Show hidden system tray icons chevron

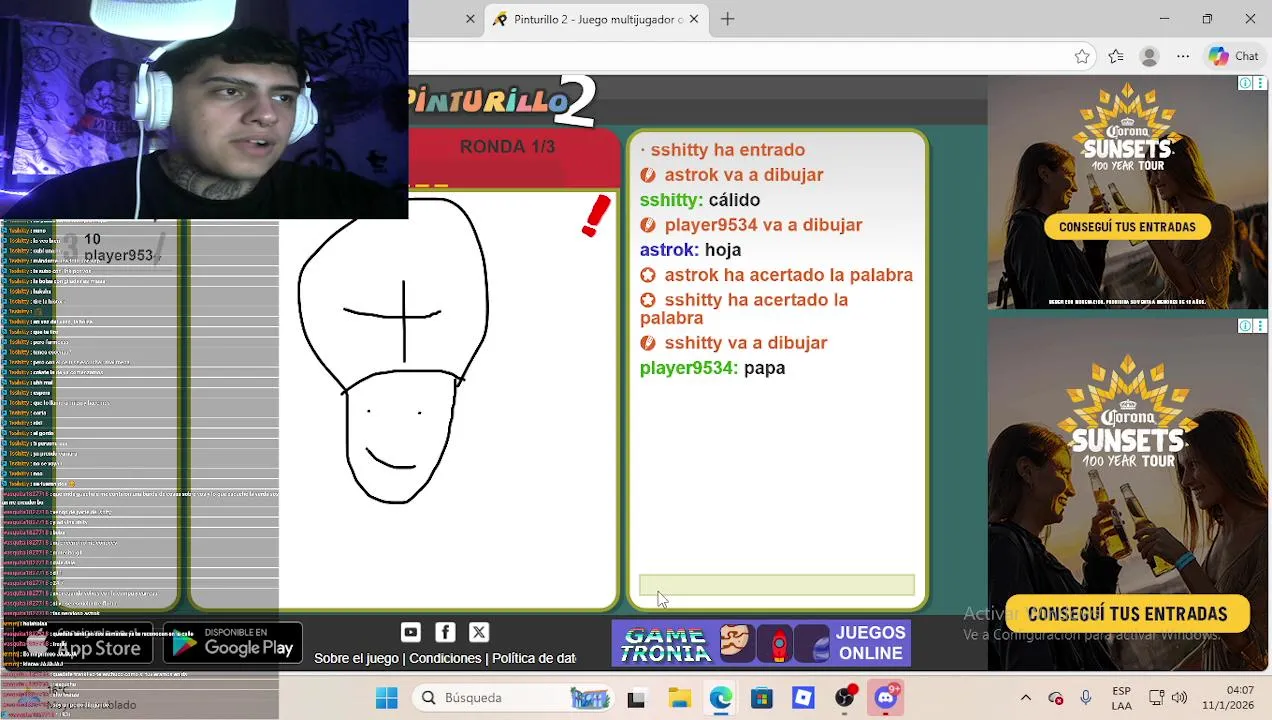point(1025,698)
